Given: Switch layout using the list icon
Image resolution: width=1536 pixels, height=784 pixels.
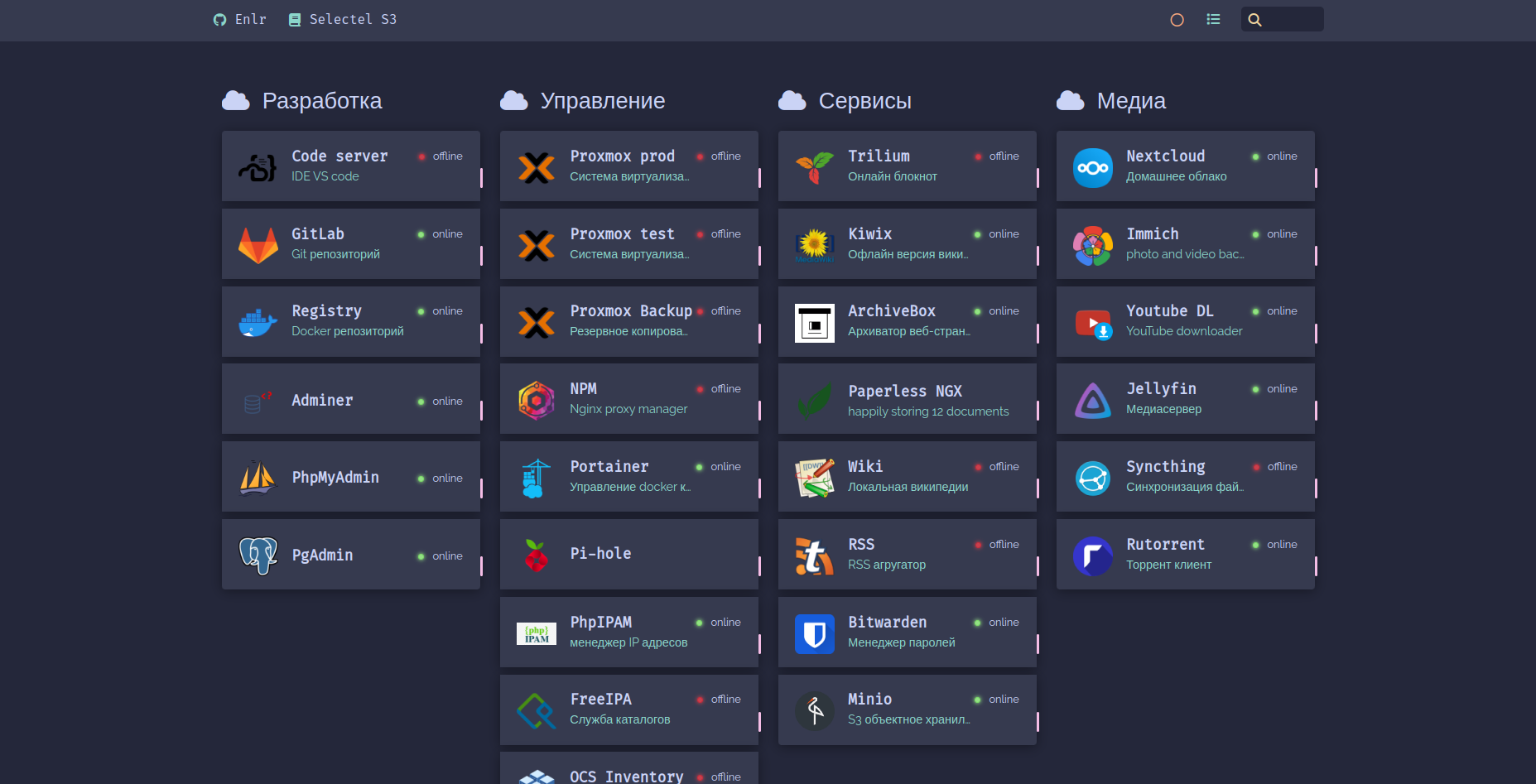Looking at the screenshot, I should [1213, 19].
